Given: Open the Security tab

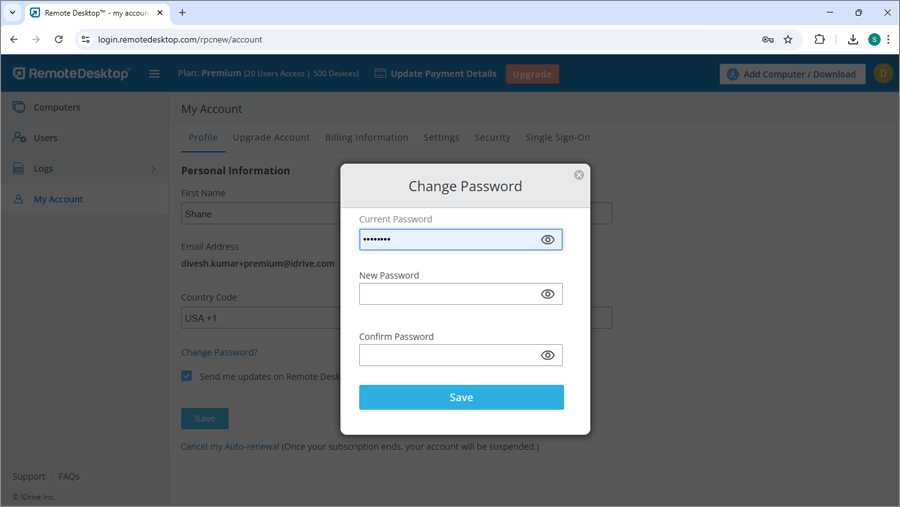Looking at the screenshot, I should [x=492, y=137].
